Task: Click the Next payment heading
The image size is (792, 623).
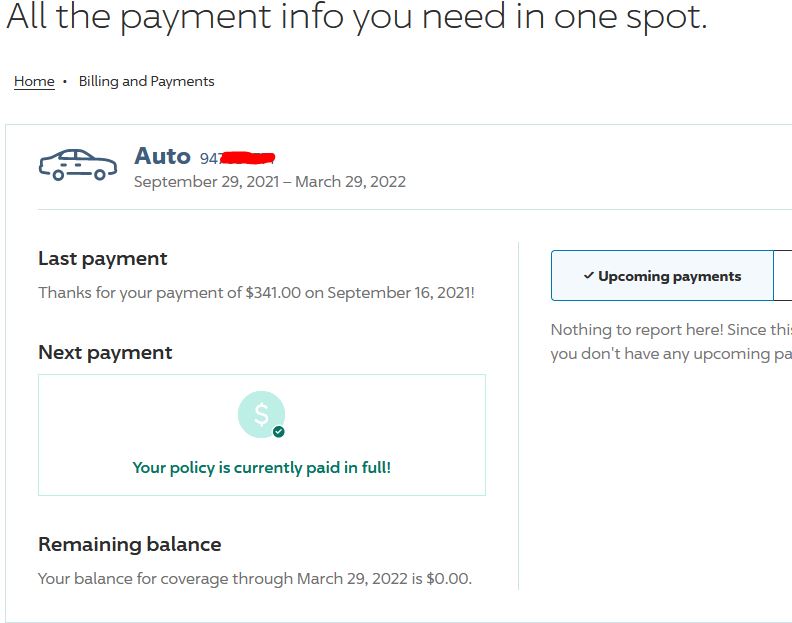Action: (105, 353)
